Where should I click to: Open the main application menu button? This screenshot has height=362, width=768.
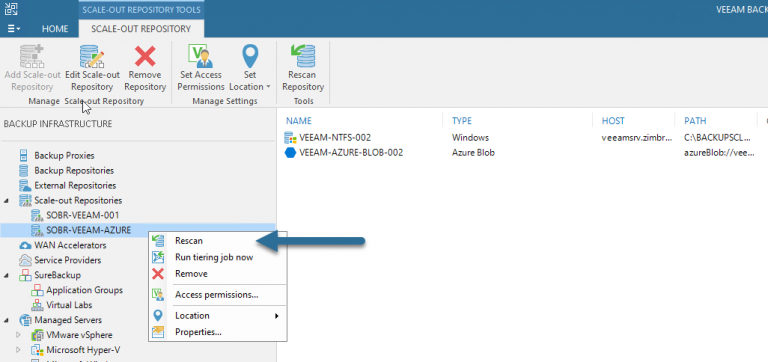coord(14,29)
